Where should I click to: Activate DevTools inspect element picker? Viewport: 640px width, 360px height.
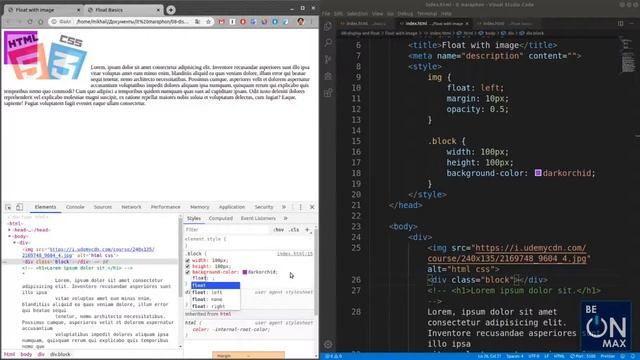pyautogui.click(x=9, y=207)
